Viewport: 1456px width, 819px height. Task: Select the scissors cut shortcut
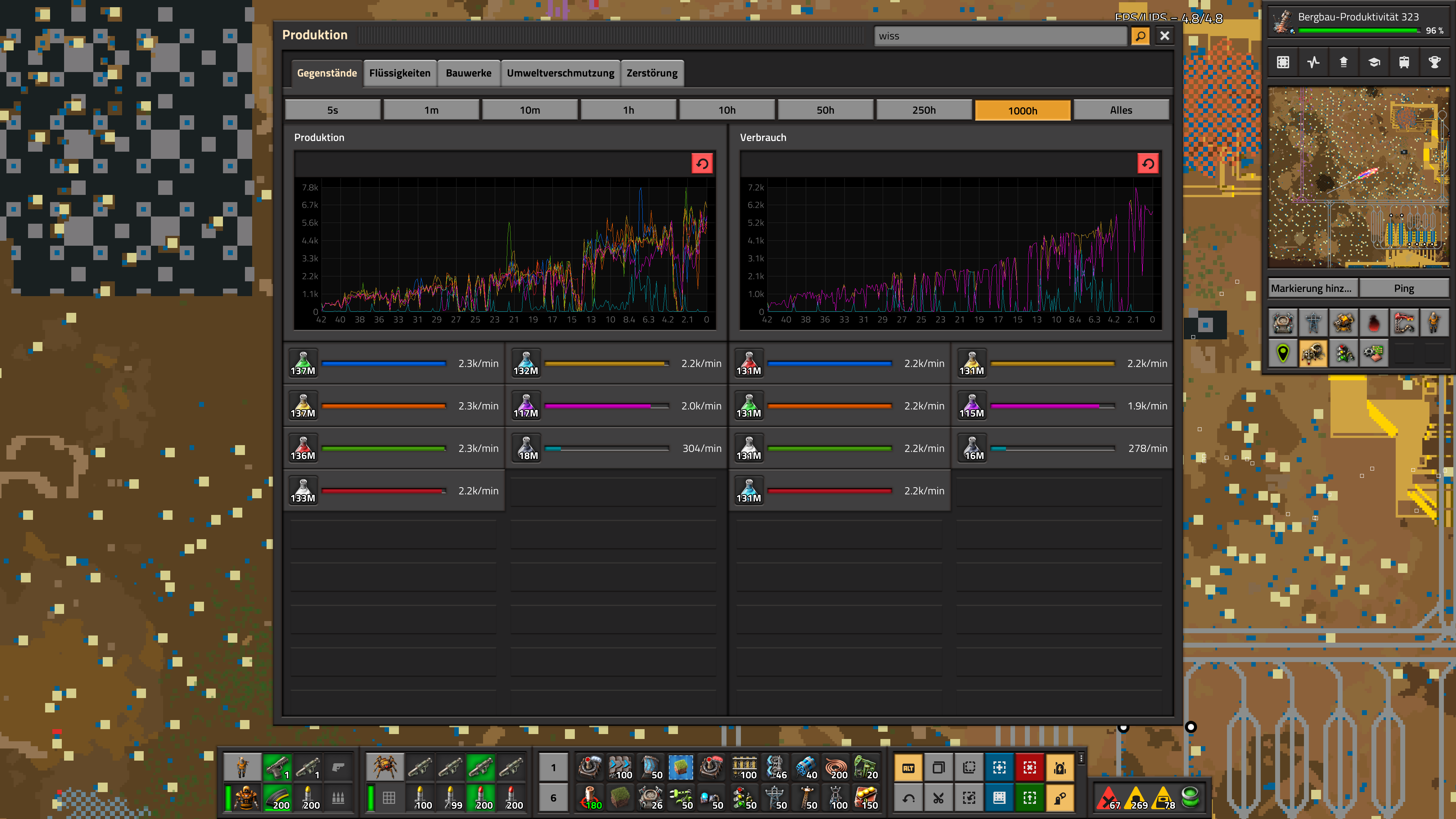tap(938, 797)
